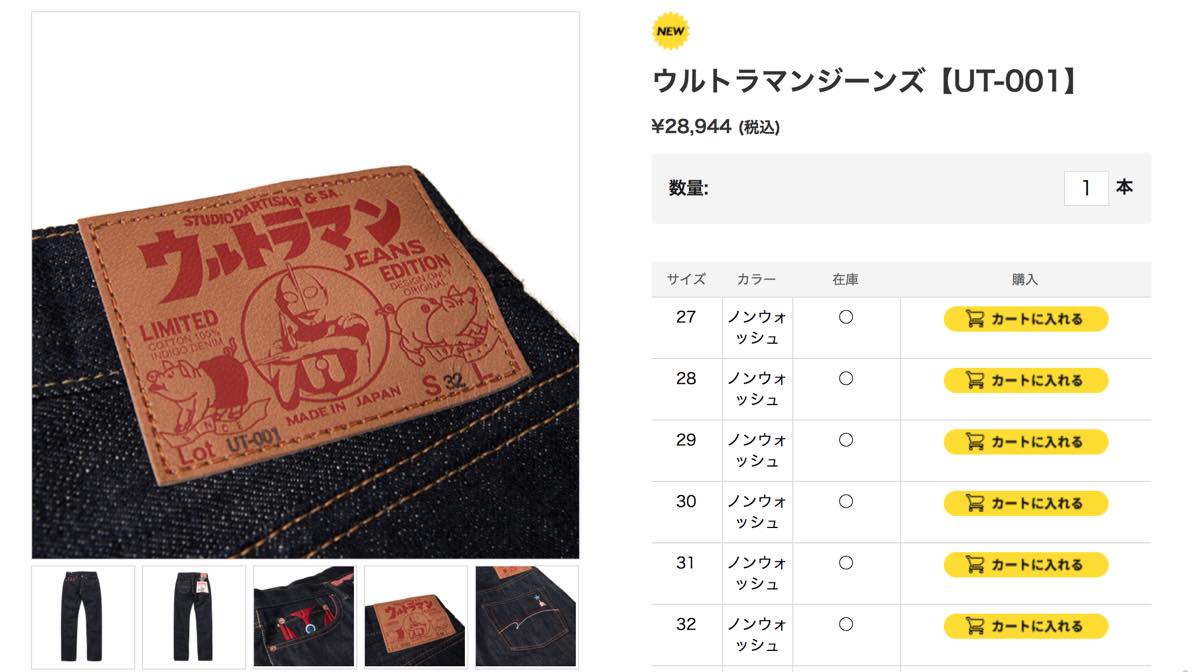Click the サイズ column header
Image resolution: width=1200 pixels, height=672 pixels.
pos(686,280)
